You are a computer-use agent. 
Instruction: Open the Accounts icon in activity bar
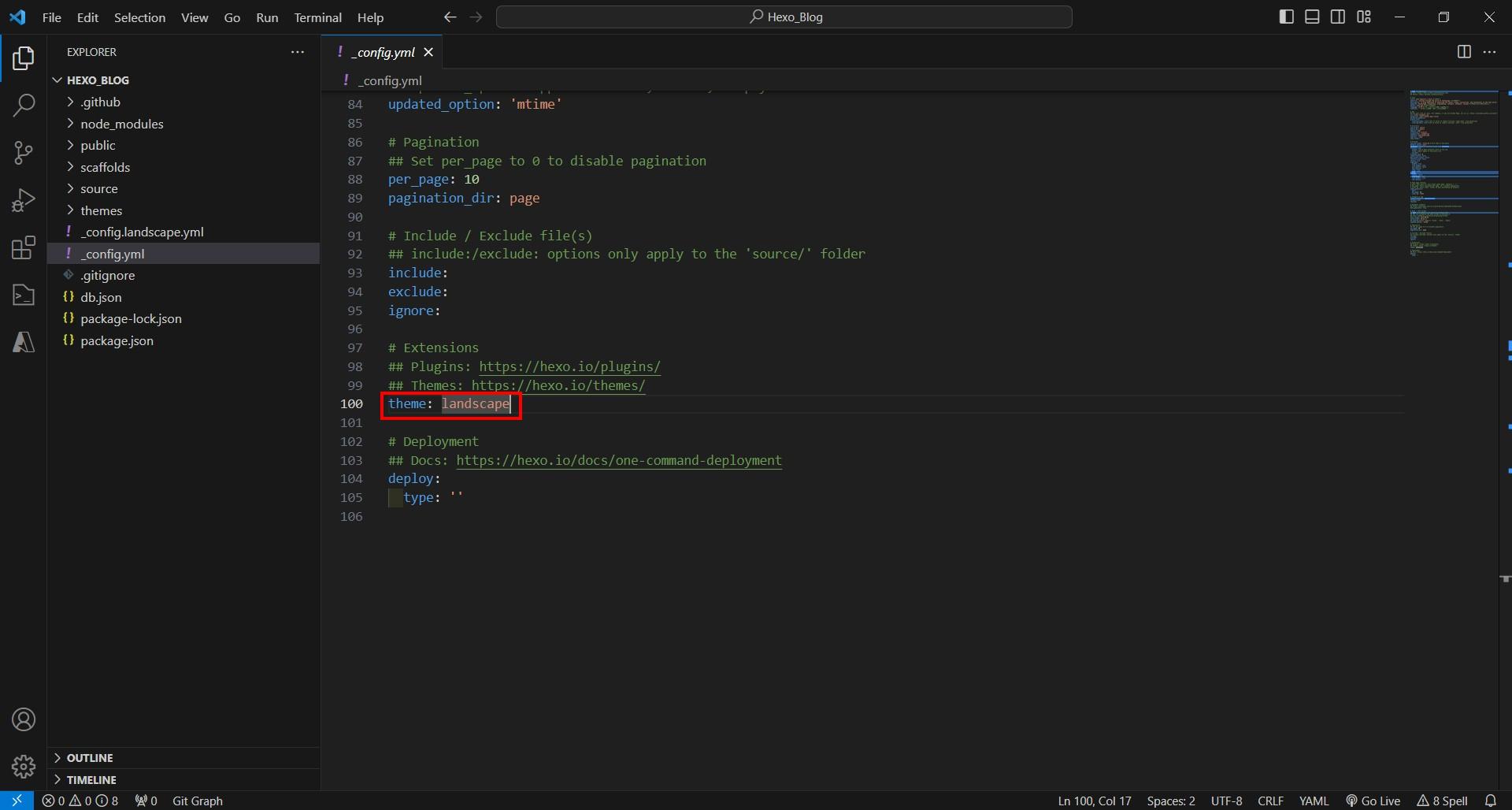(x=24, y=719)
